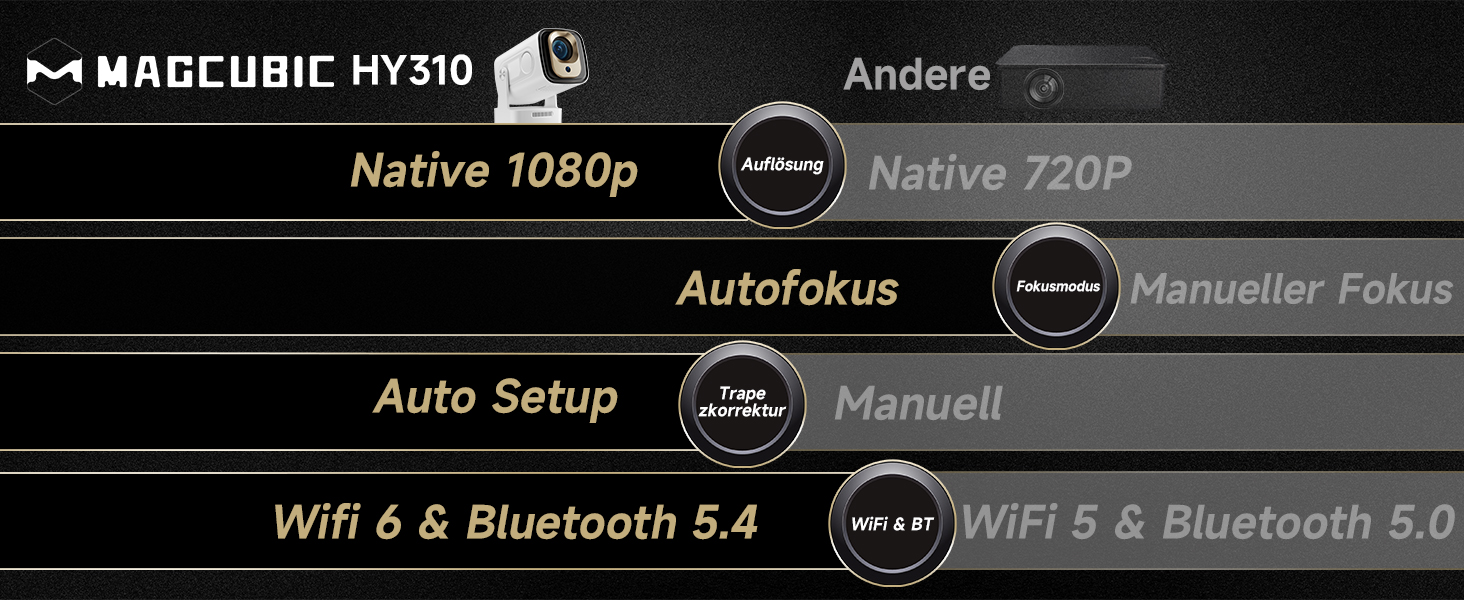The image size is (1464, 600).
Task: Select the Autofokus feature text
Action: [x=788, y=288]
